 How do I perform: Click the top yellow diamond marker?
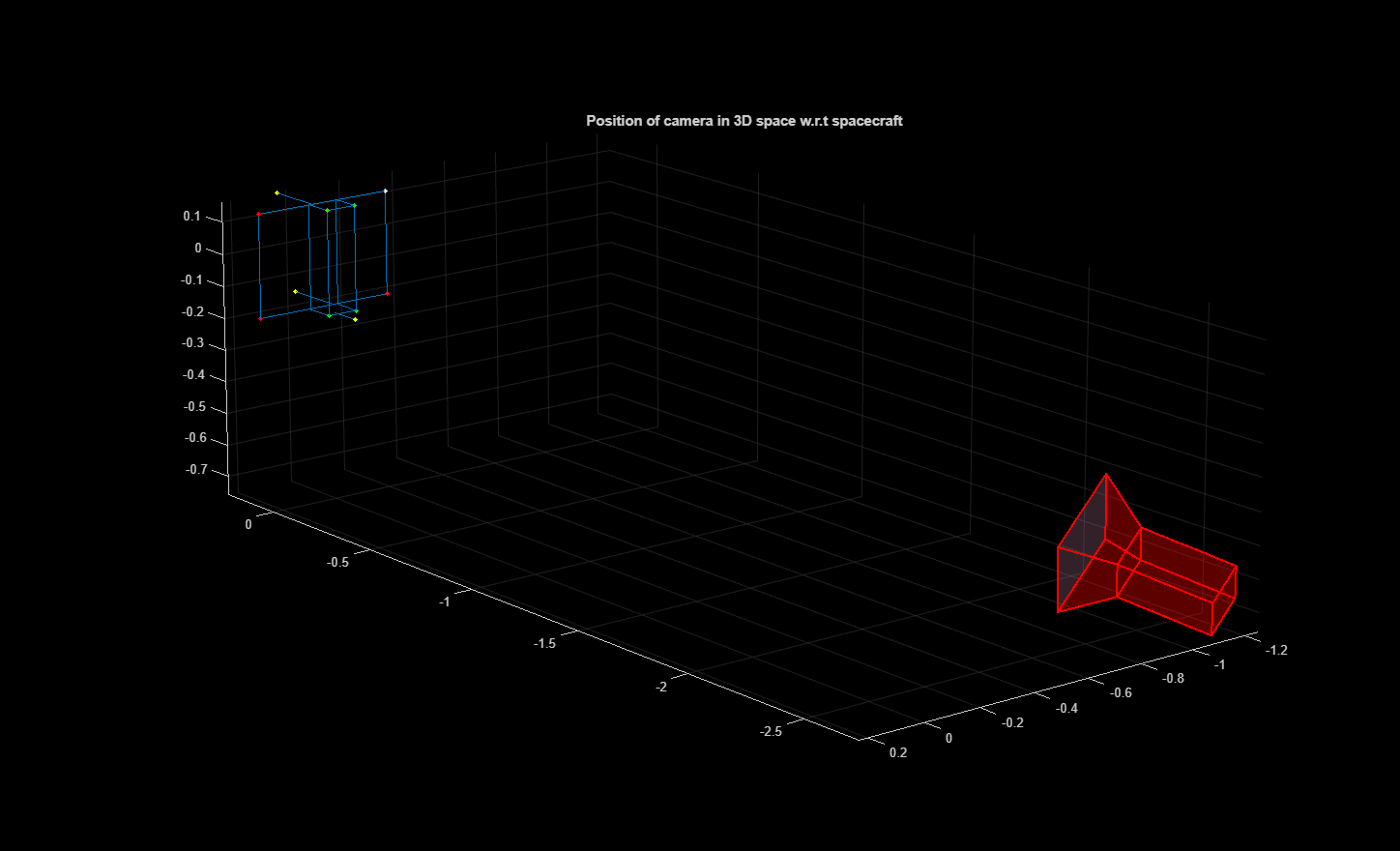pyautogui.click(x=277, y=192)
